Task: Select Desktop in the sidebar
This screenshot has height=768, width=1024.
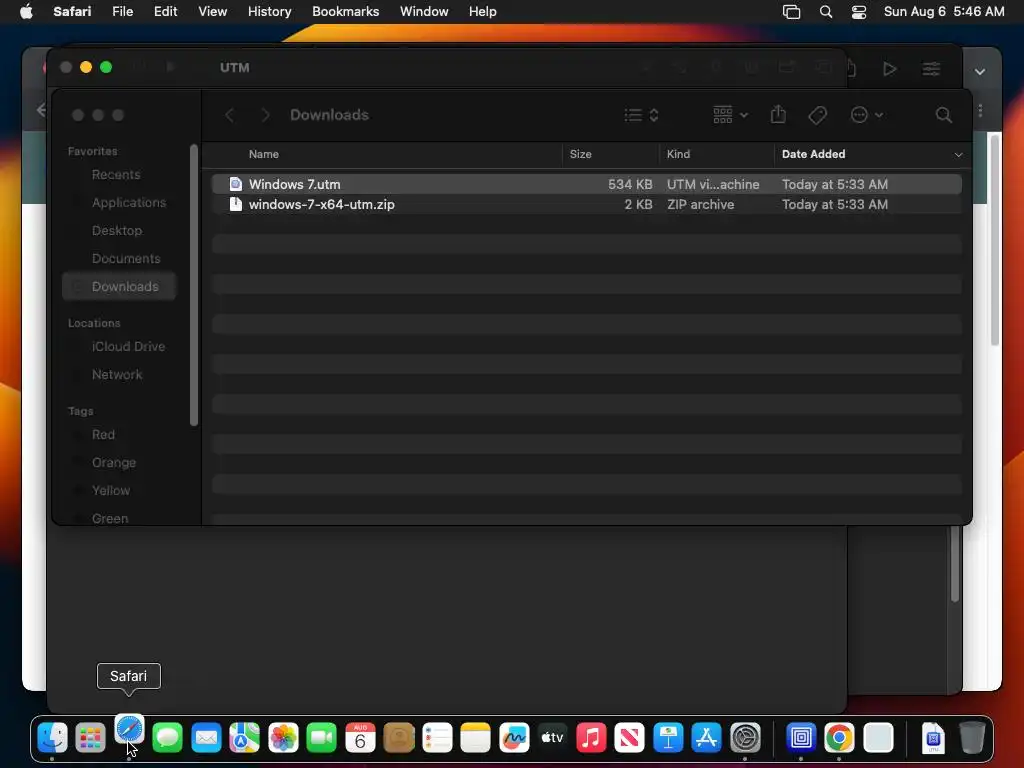Action: coord(119,231)
